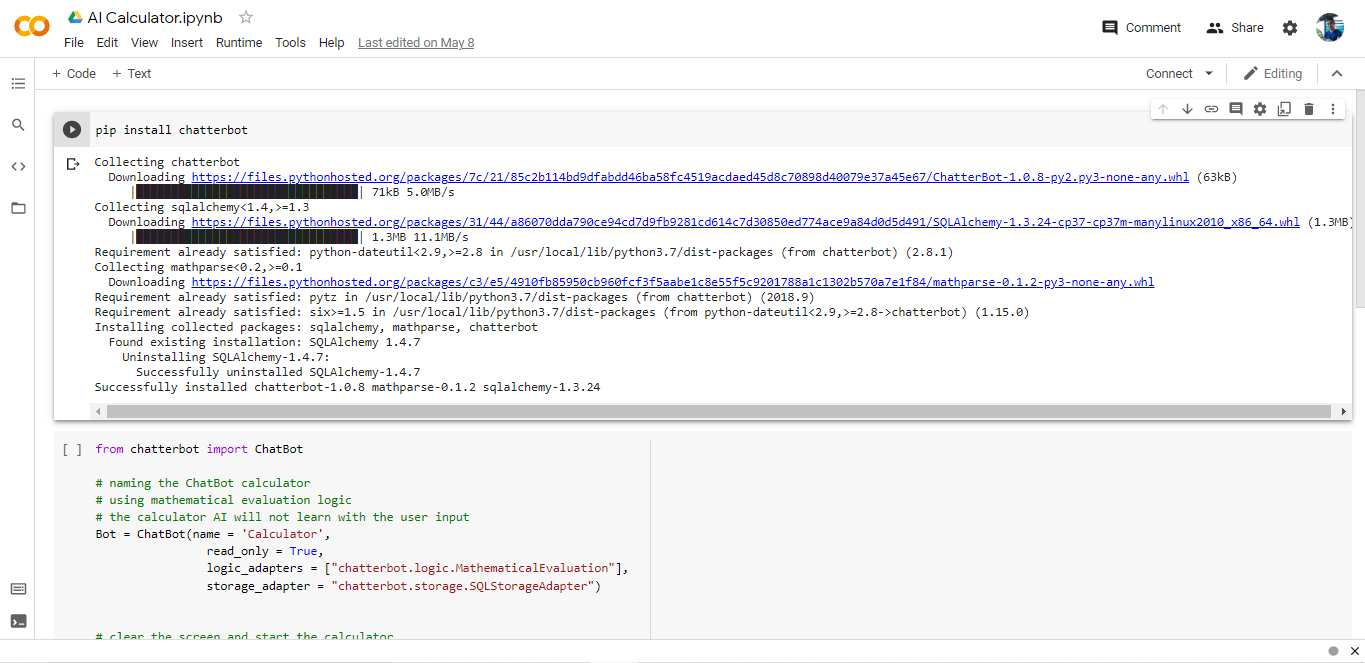Click the output horizontal scrollbar thumb
Screen dimensions: 1365x663
[x=719, y=411]
